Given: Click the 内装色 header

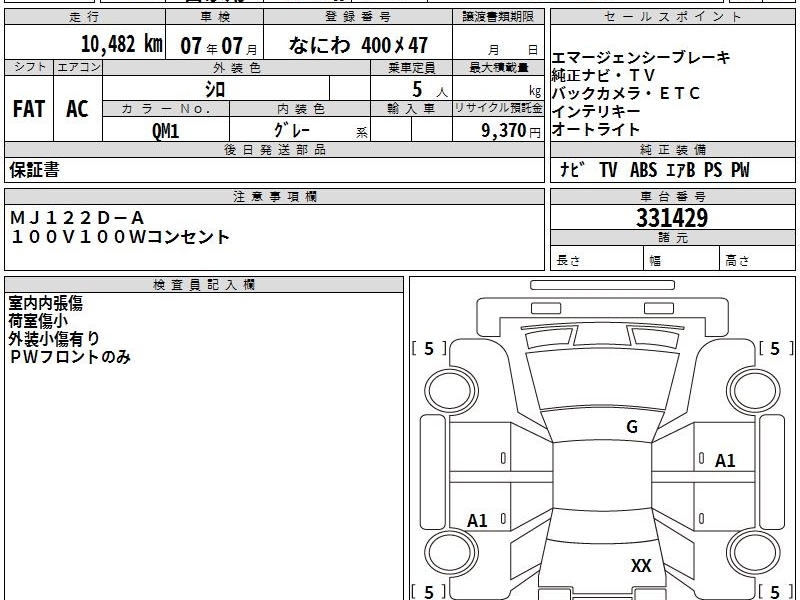Looking at the screenshot, I should (x=301, y=109).
